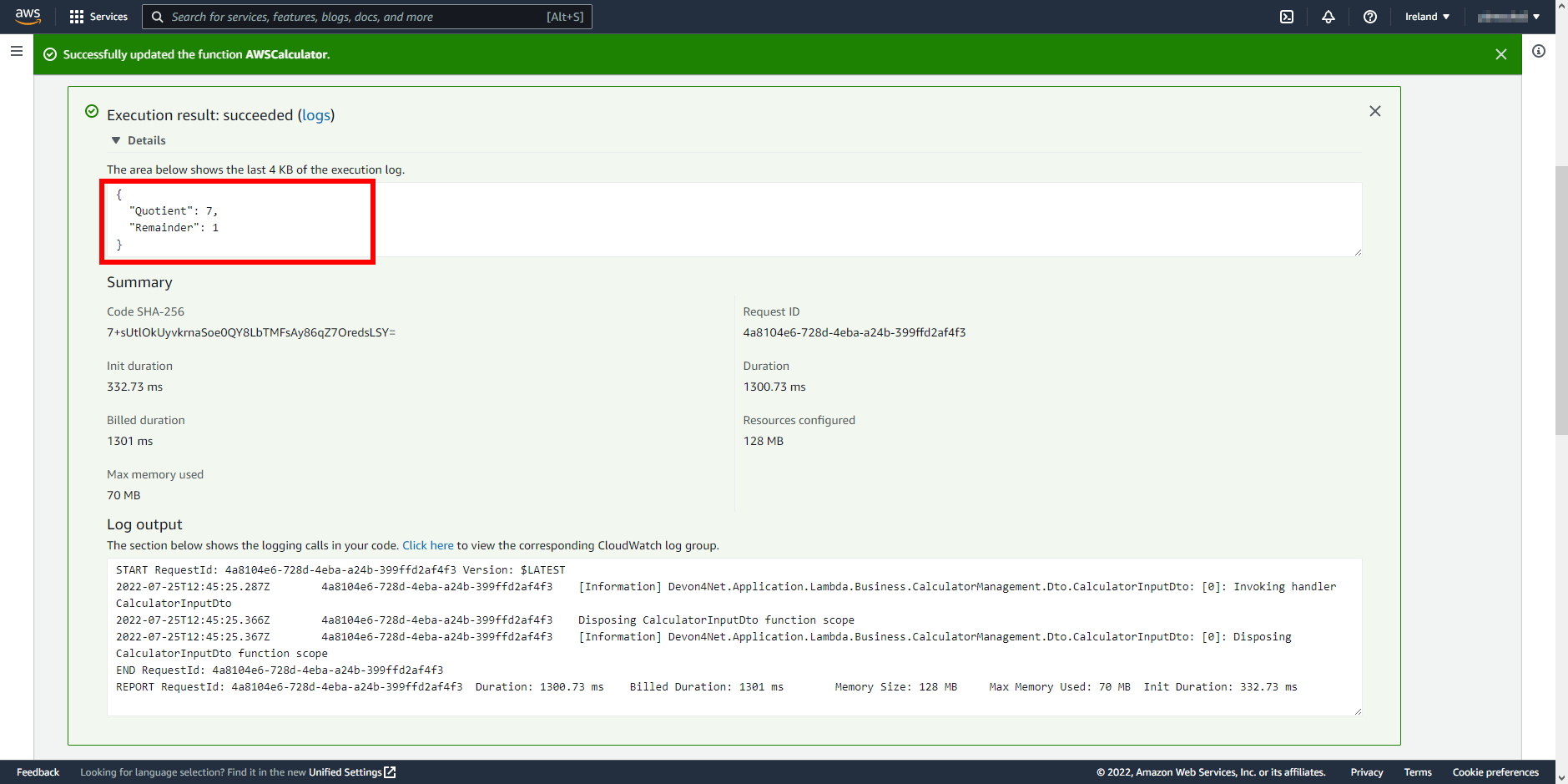Open the Ireland region selector
The image size is (1568, 784).
click(x=1425, y=16)
